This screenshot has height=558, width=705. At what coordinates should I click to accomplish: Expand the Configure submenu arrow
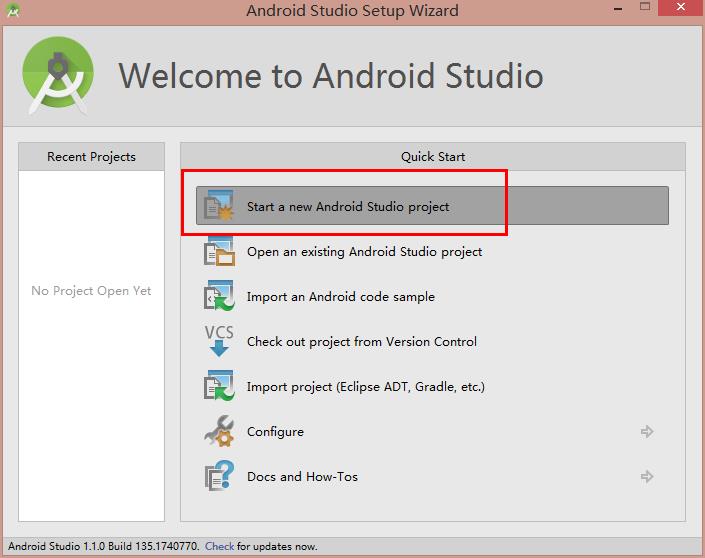(647, 431)
